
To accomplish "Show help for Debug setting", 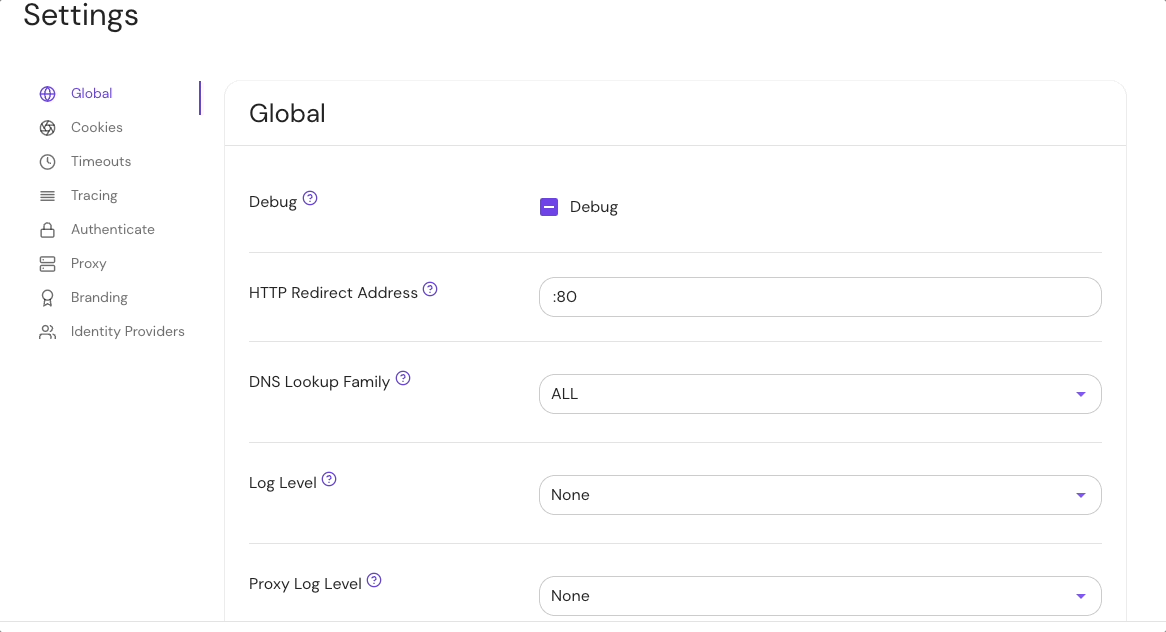I will point(310,198).
